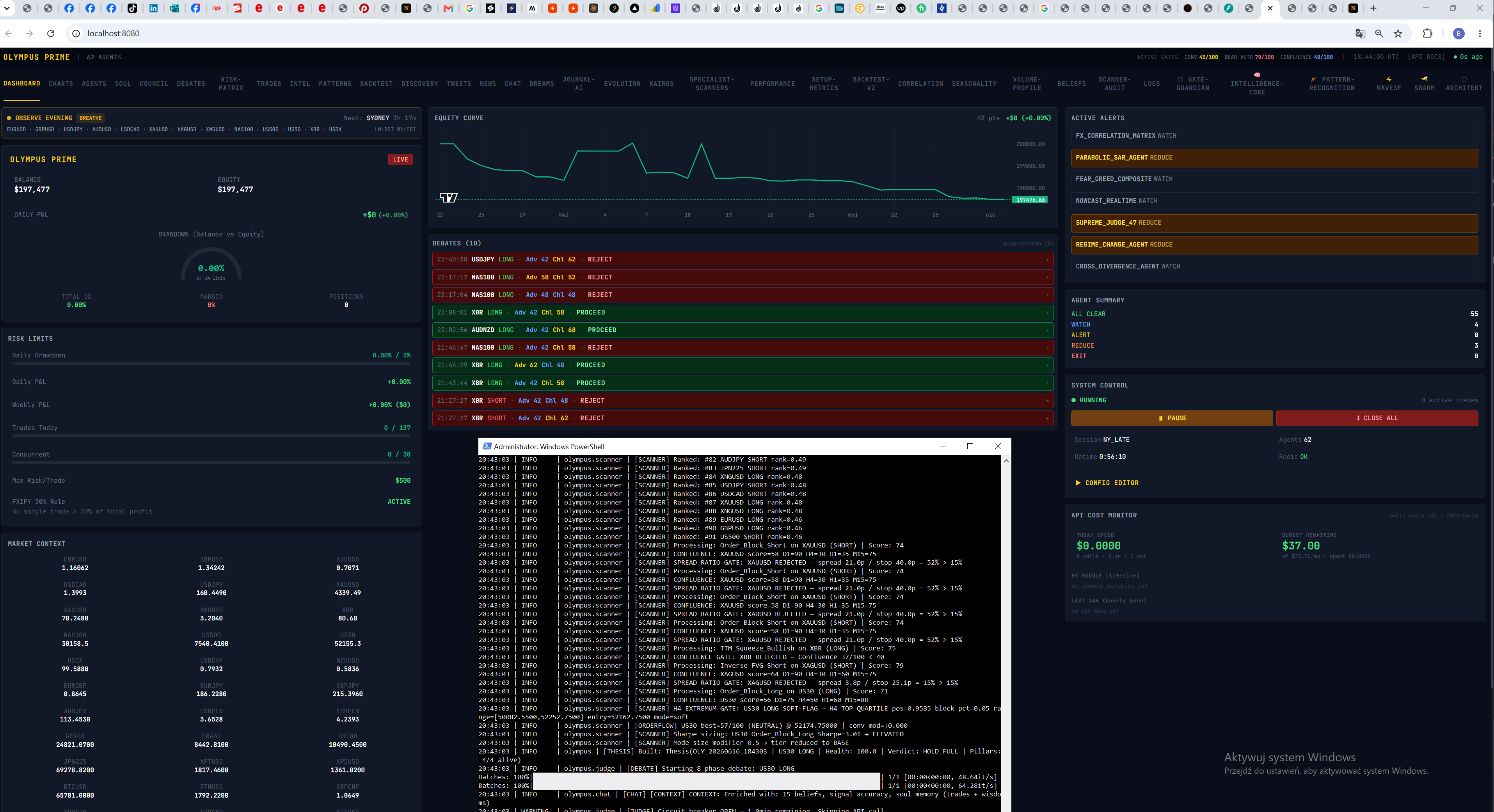Open the ARCHITEKT tab
The width and height of the screenshot is (1494, 812).
coord(1464,84)
